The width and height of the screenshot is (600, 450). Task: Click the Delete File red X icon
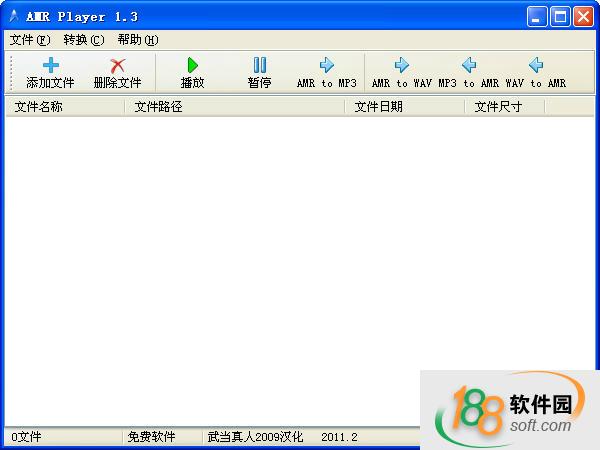[x=117, y=66]
